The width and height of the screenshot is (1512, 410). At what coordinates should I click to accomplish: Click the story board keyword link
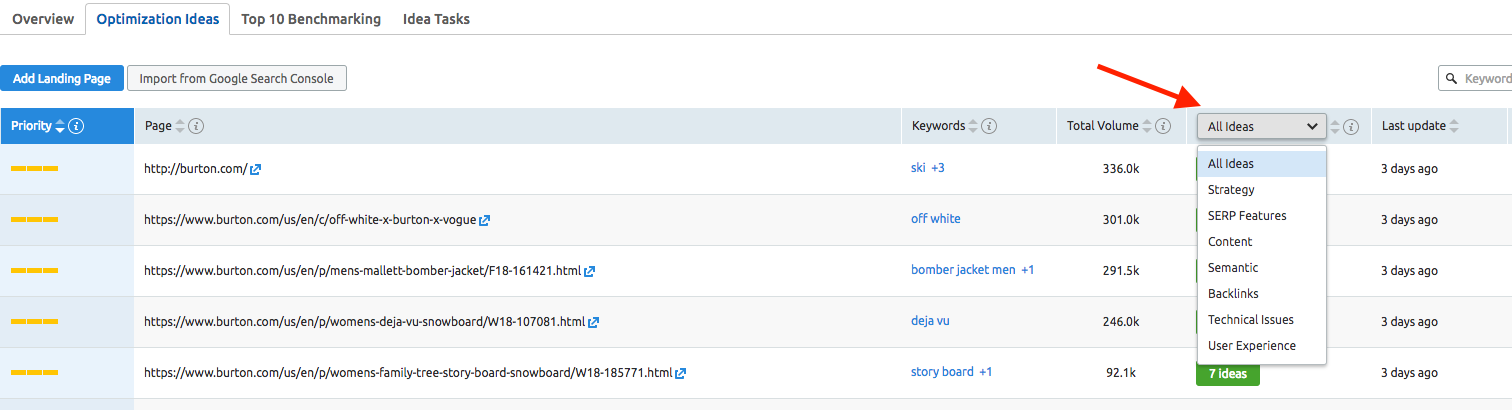point(942,372)
